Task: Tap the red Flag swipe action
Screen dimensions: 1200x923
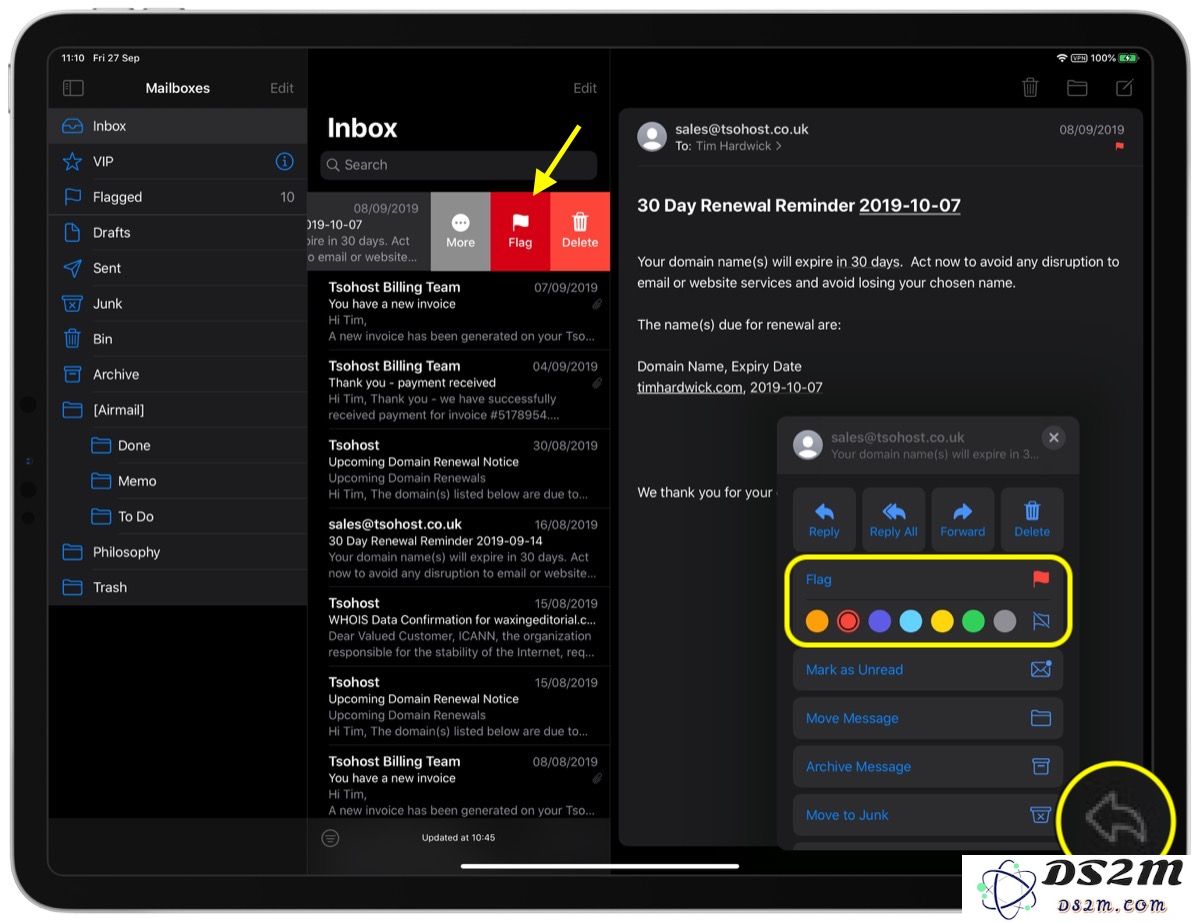Action: click(520, 231)
